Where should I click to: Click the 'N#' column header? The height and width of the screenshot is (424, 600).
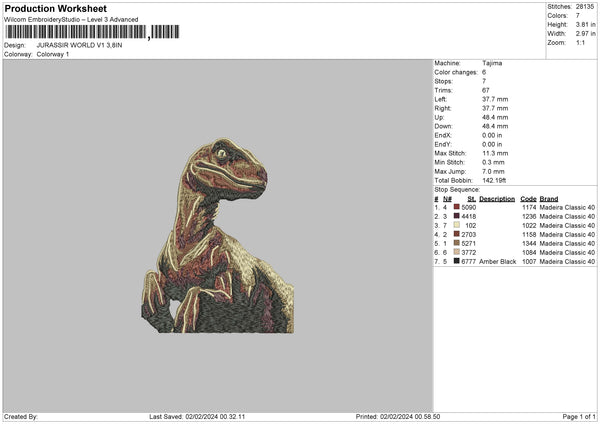pos(447,199)
